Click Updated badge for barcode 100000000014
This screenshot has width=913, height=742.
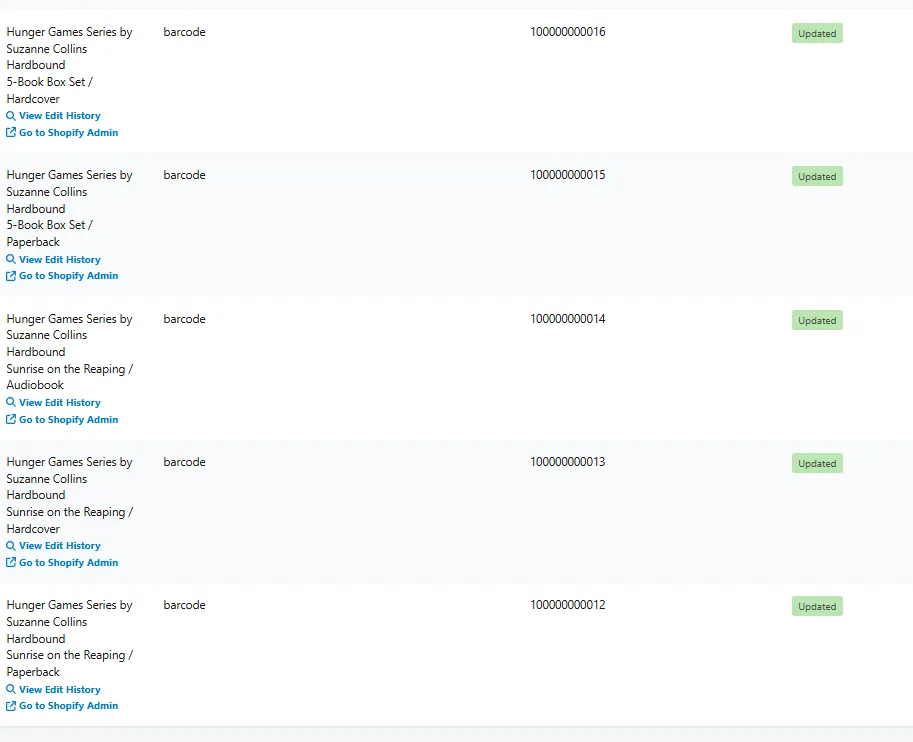[x=817, y=320]
